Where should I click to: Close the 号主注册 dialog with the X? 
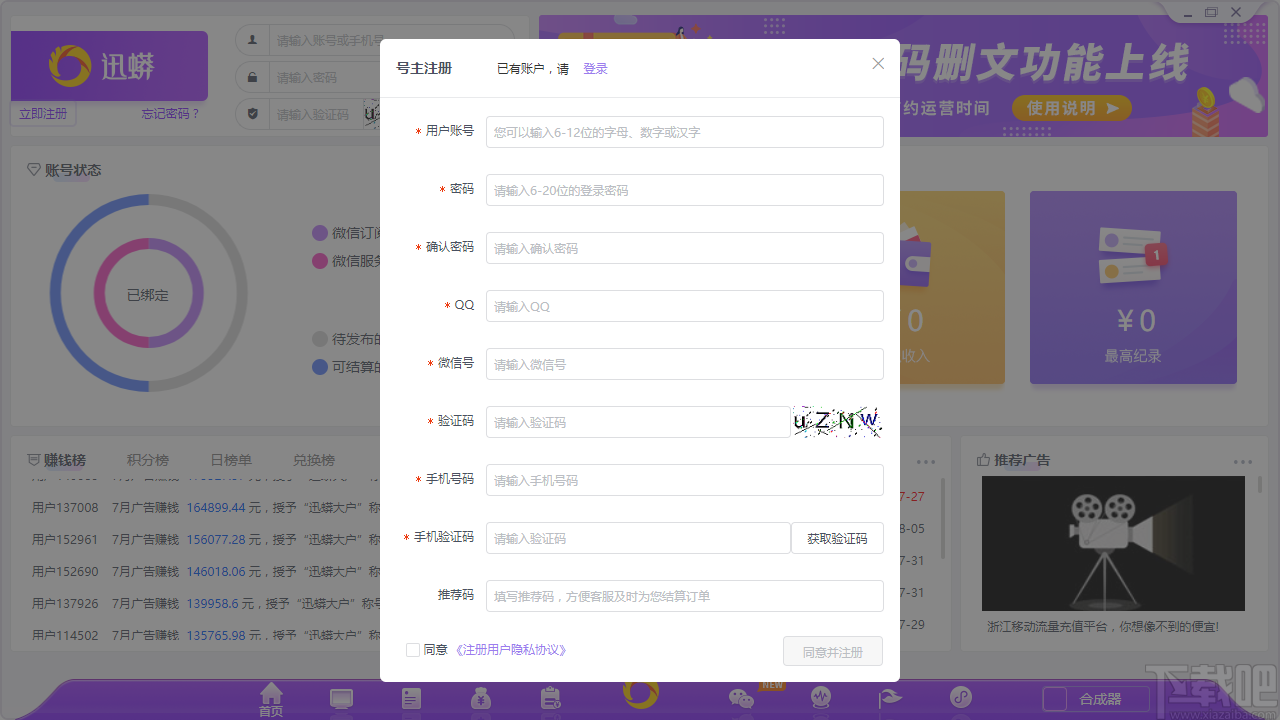pyautogui.click(x=878, y=64)
